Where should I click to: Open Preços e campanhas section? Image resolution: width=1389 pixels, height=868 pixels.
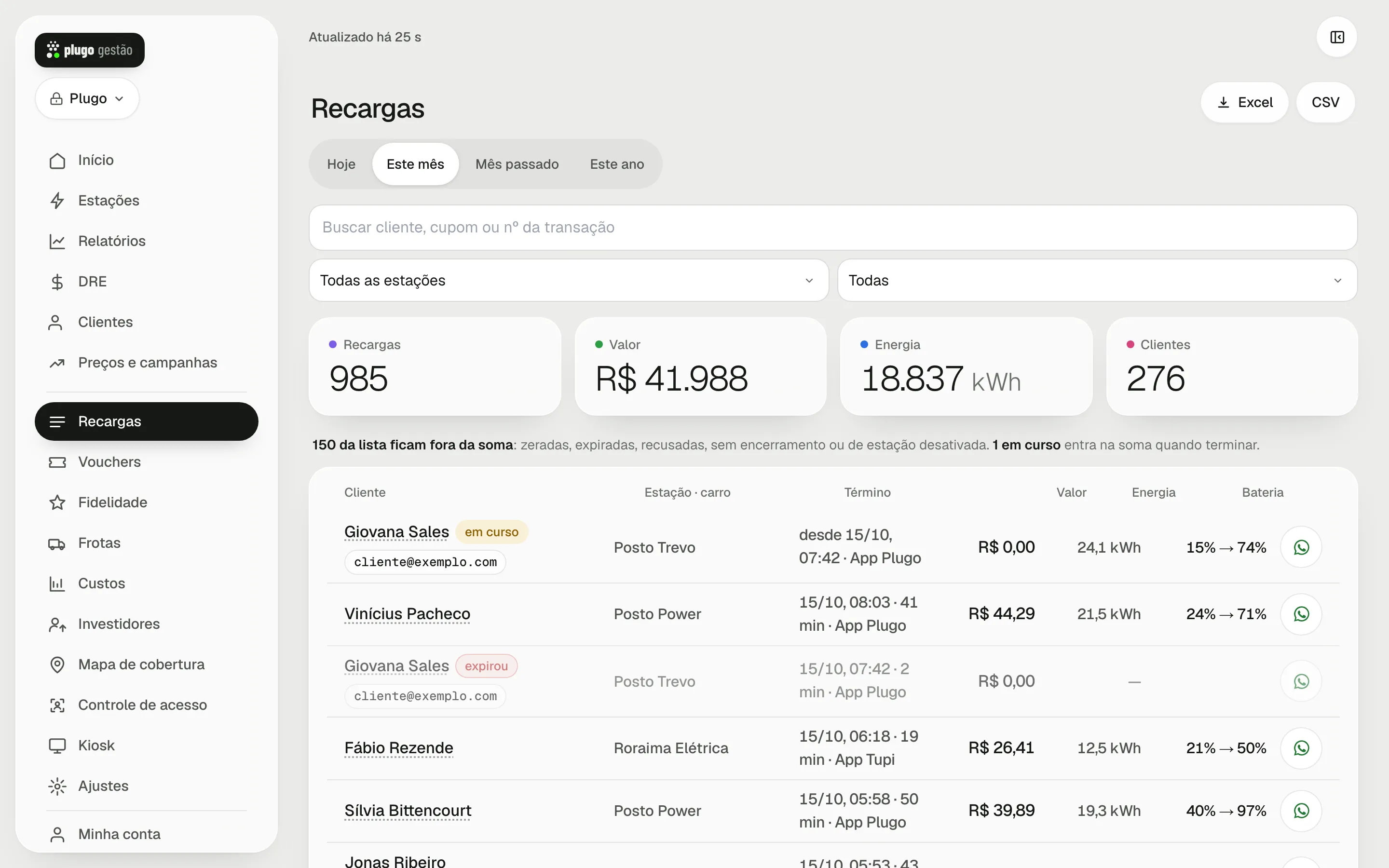146,363
